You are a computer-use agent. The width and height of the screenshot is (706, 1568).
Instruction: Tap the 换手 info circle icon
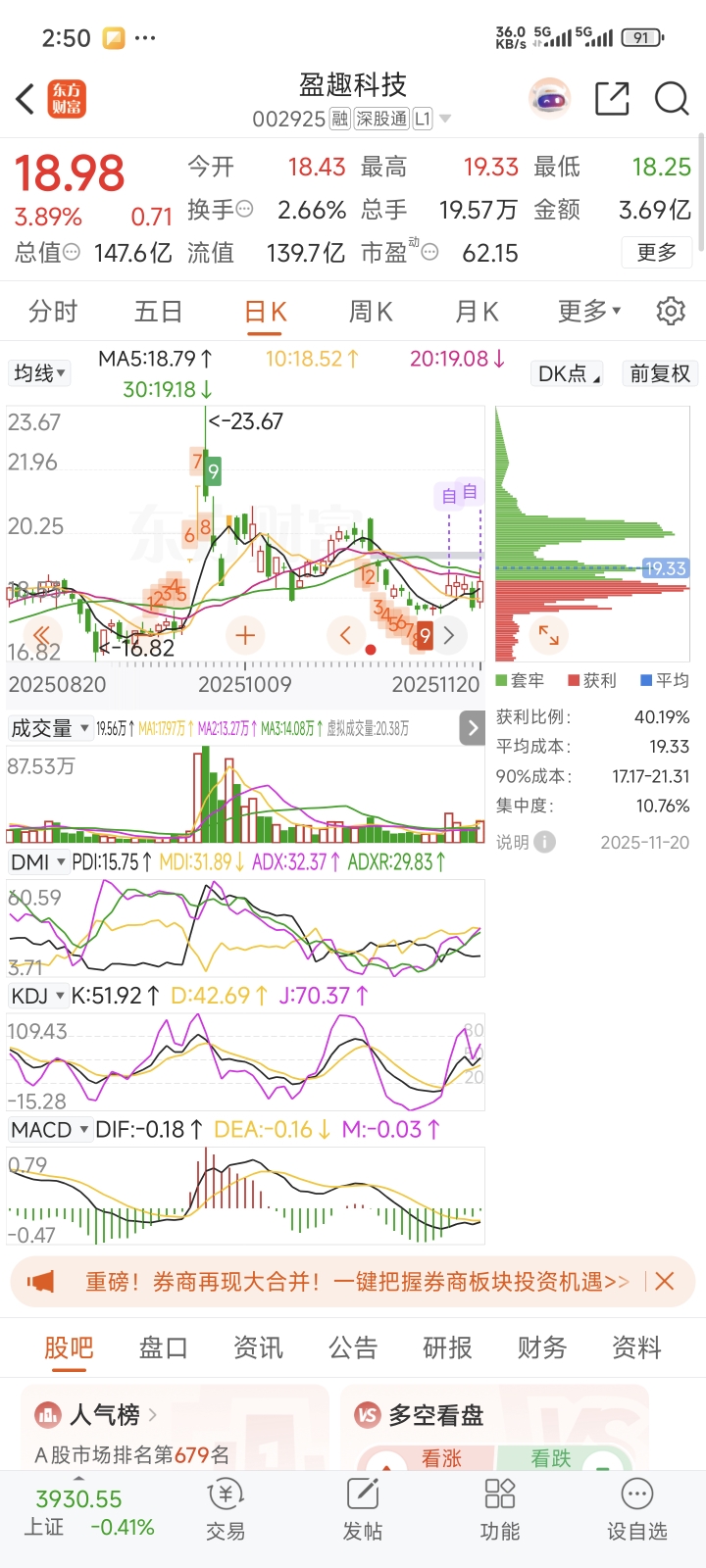[245, 209]
